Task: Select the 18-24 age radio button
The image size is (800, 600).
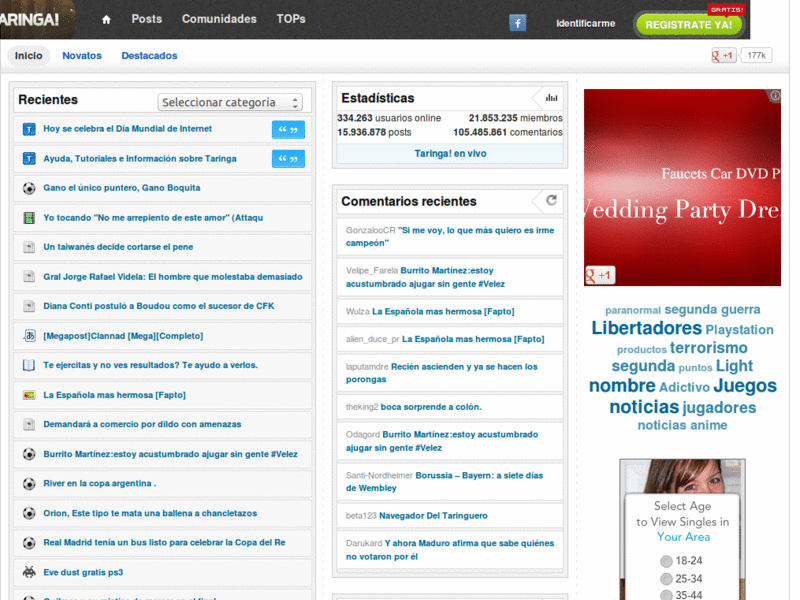Action: 666,561
